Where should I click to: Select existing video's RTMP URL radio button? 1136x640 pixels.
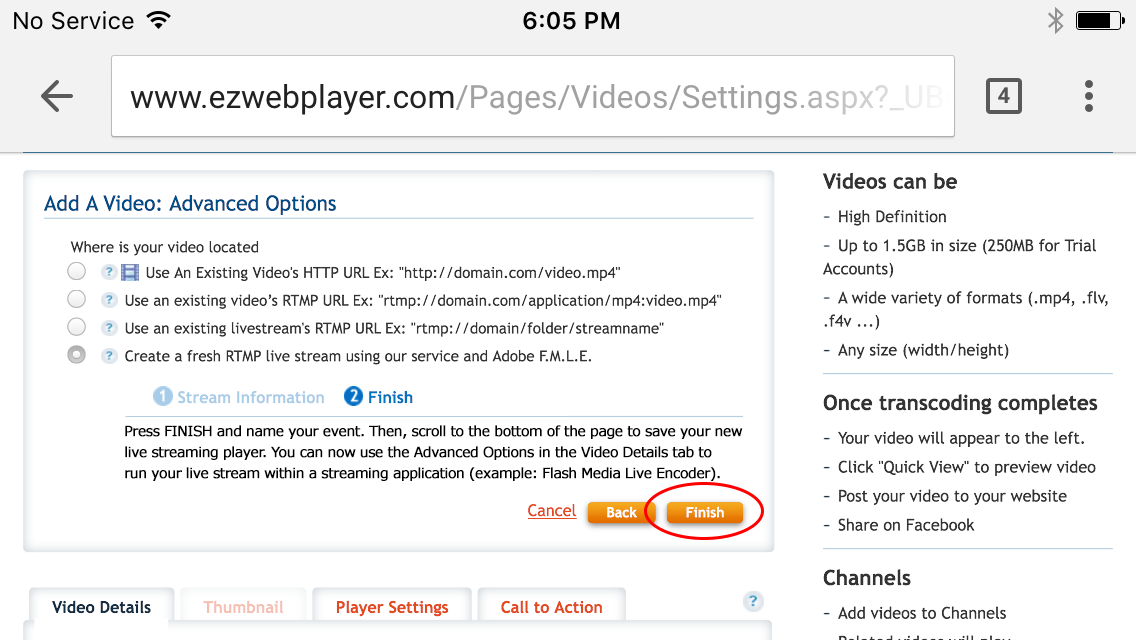(x=76, y=299)
